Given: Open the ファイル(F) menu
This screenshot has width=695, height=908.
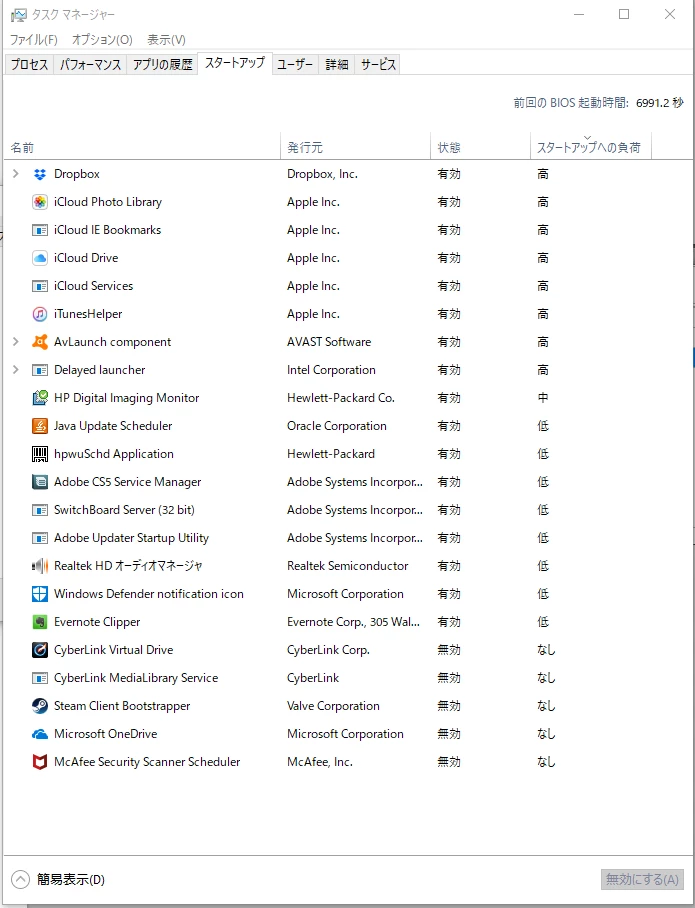Looking at the screenshot, I should [x=34, y=39].
